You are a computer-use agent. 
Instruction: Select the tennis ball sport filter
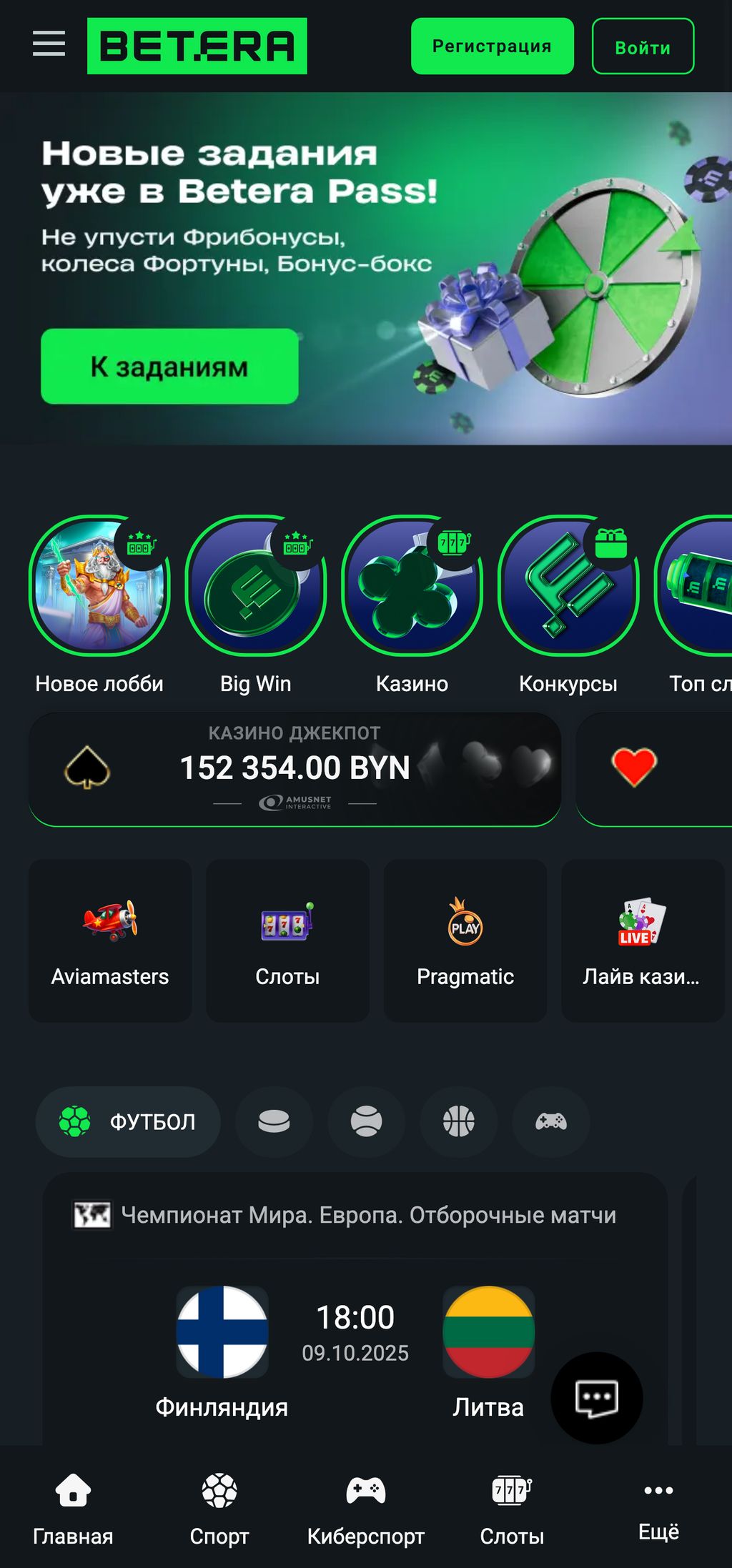tap(366, 1121)
